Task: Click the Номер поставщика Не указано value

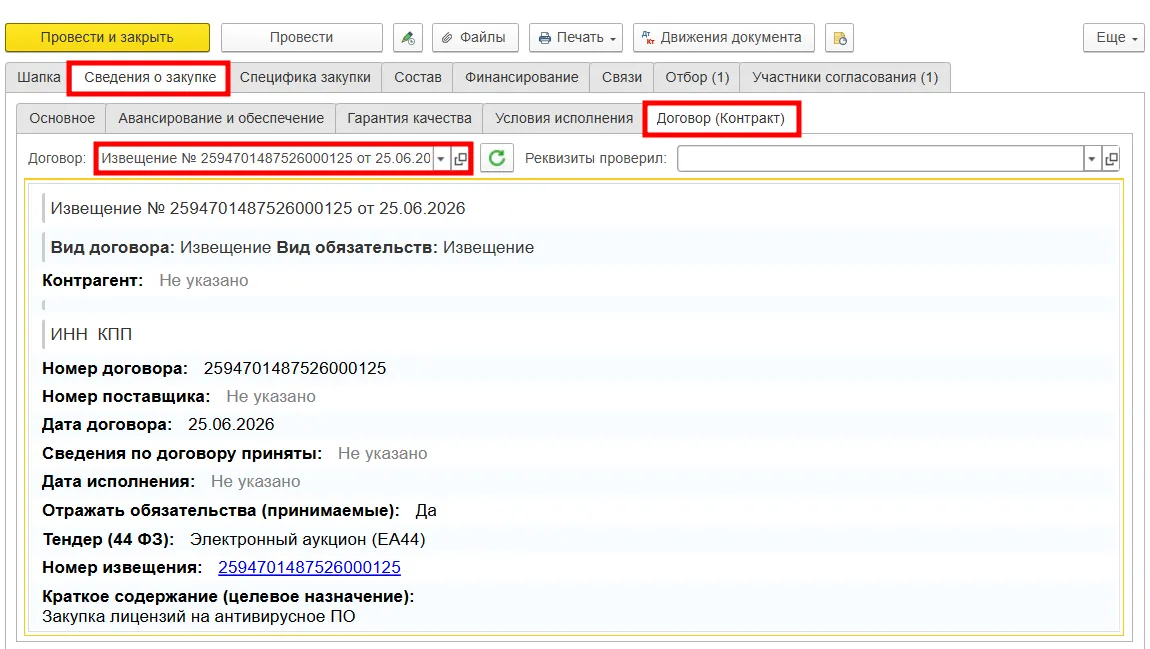Action: 271,397
